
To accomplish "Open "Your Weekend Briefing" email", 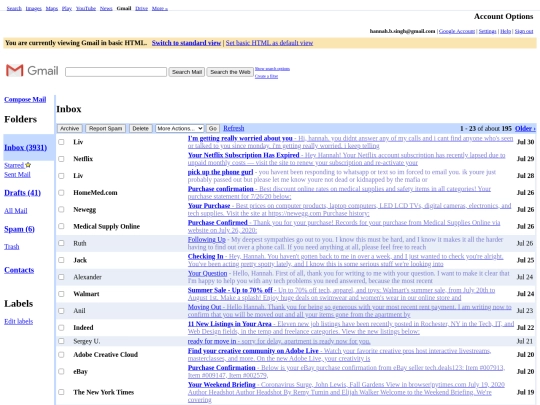I will point(222,385).
